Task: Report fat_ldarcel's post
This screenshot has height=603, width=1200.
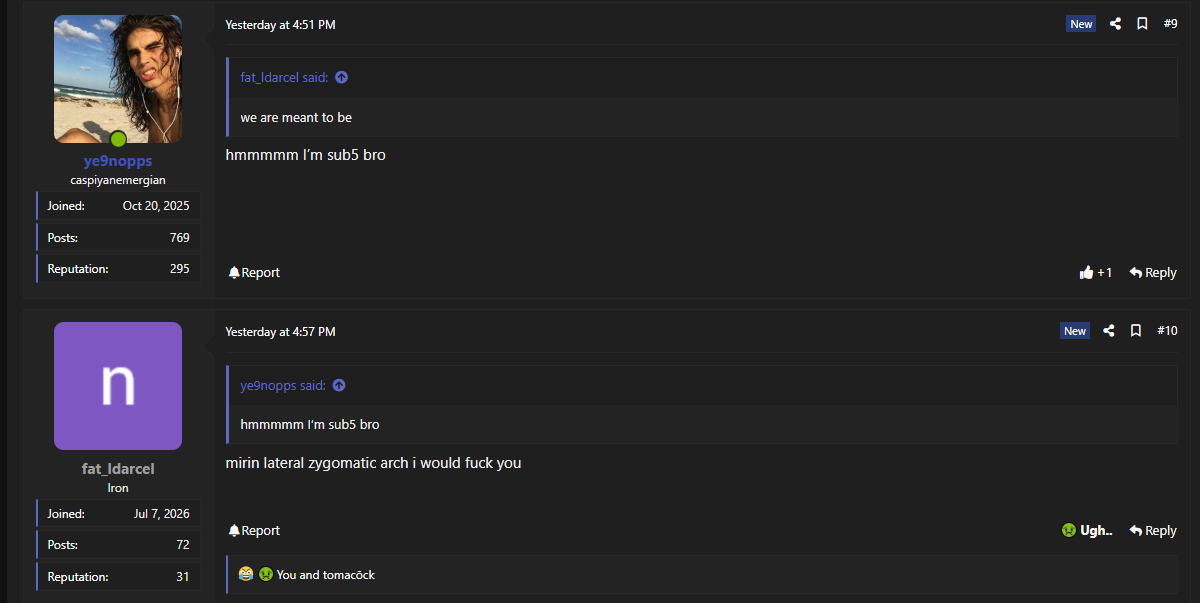Action: 254,531
